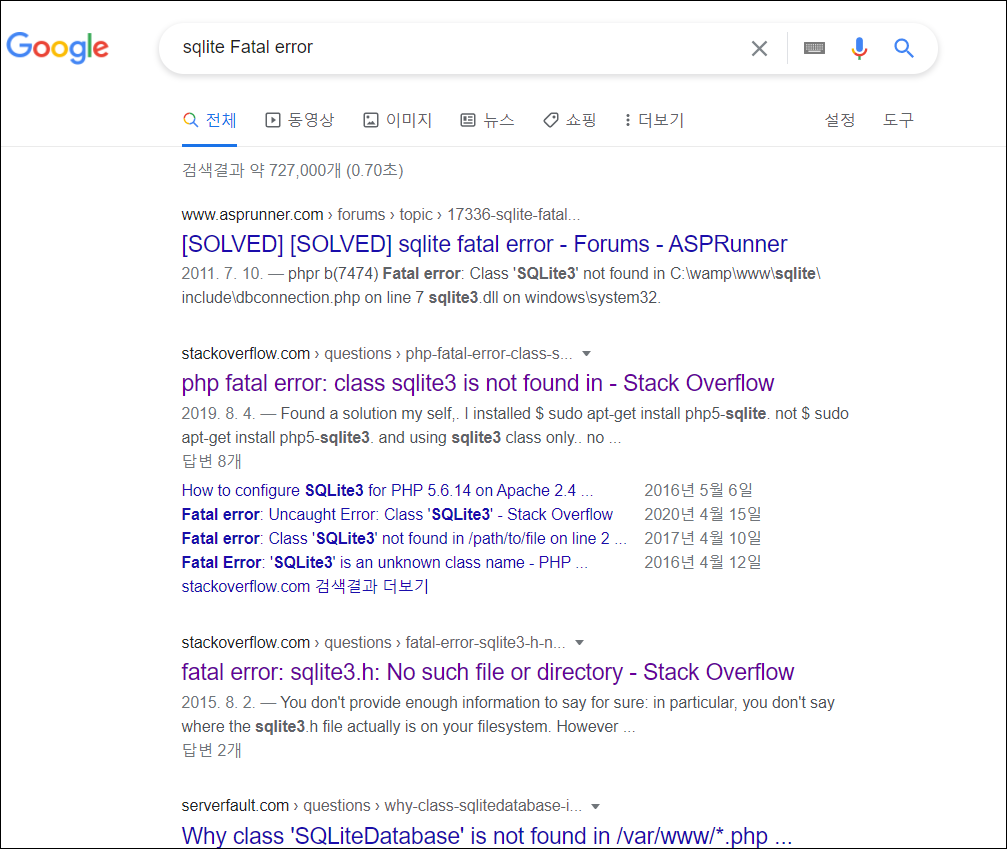Open 'Class SQLite3 not found in /path/to/file' link
This screenshot has height=849, width=1007.
(404, 538)
